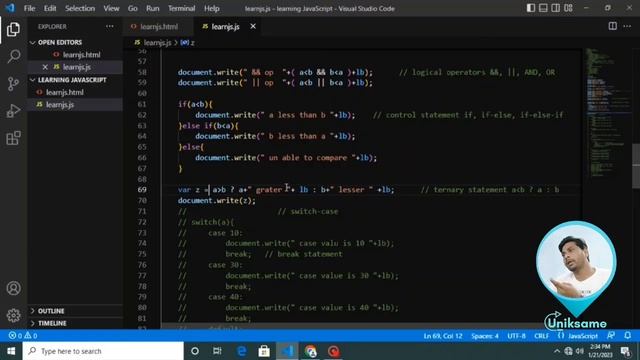Click UTF-8 encoding in status bar
The height and width of the screenshot is (360, 640).
pyautogui.click(x=517, y=336)
